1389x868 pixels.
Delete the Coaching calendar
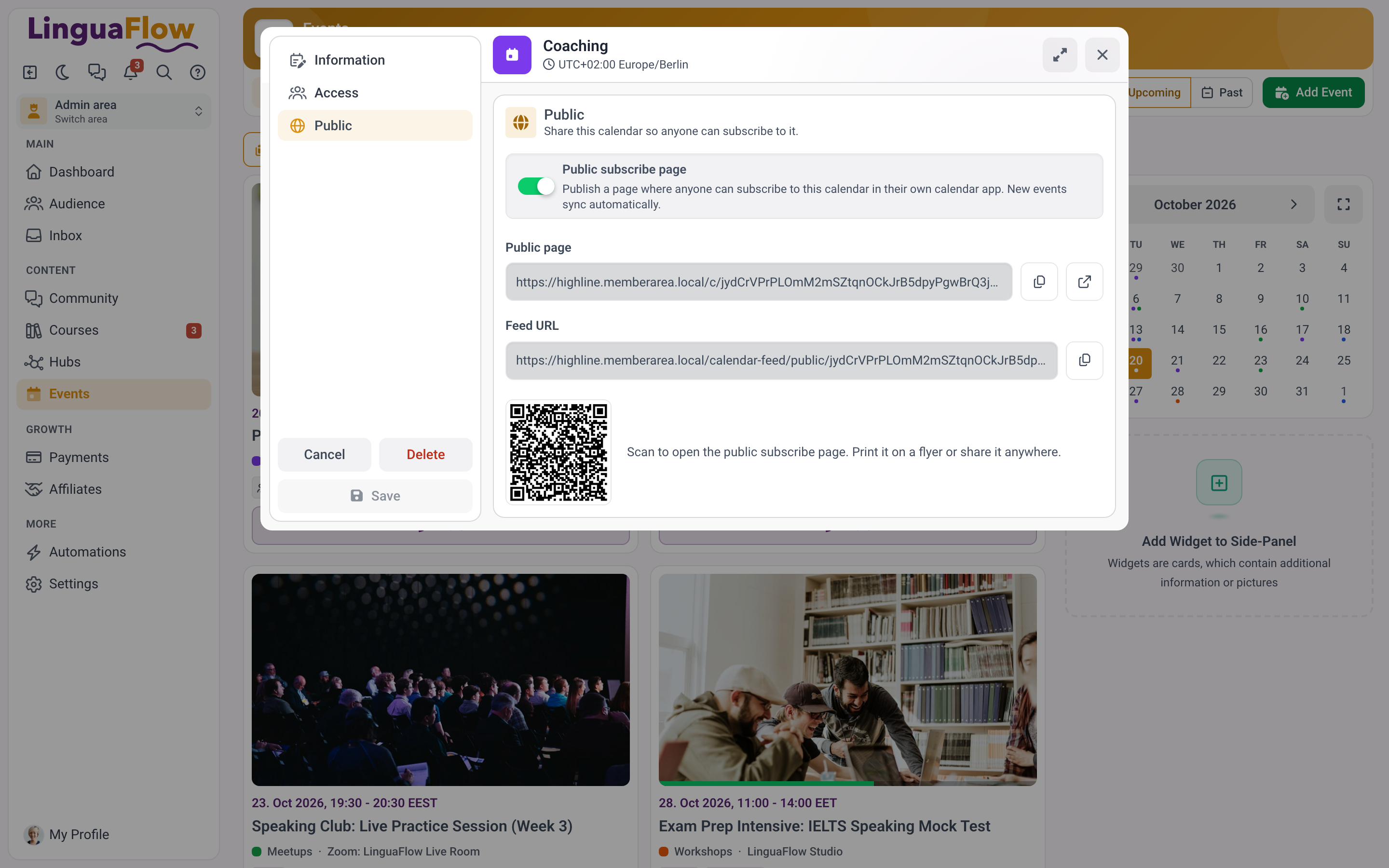point(425,455)
